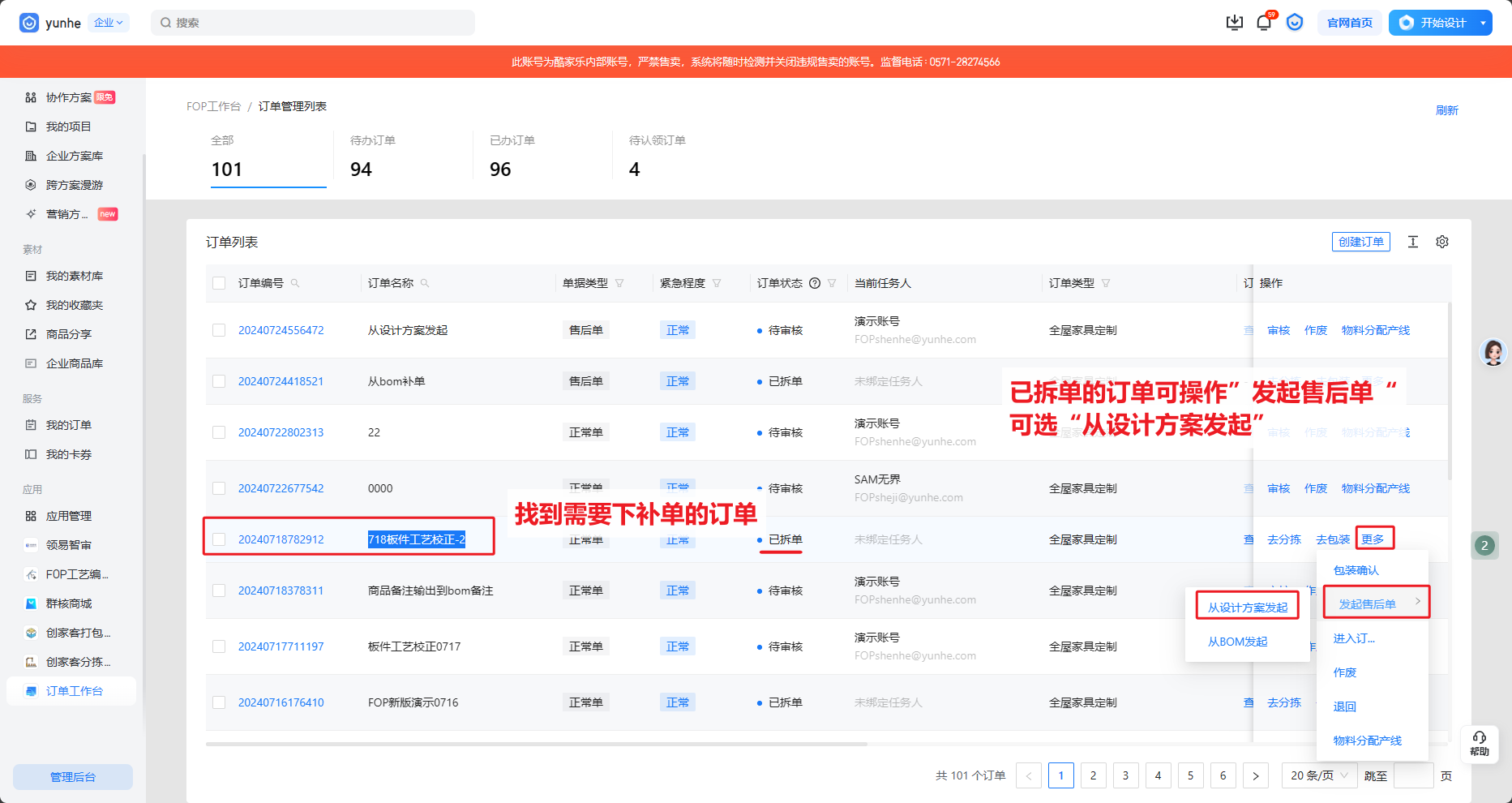Click the page jump input field
This screenshot has width=1512, height=803.
point(1413,775)
